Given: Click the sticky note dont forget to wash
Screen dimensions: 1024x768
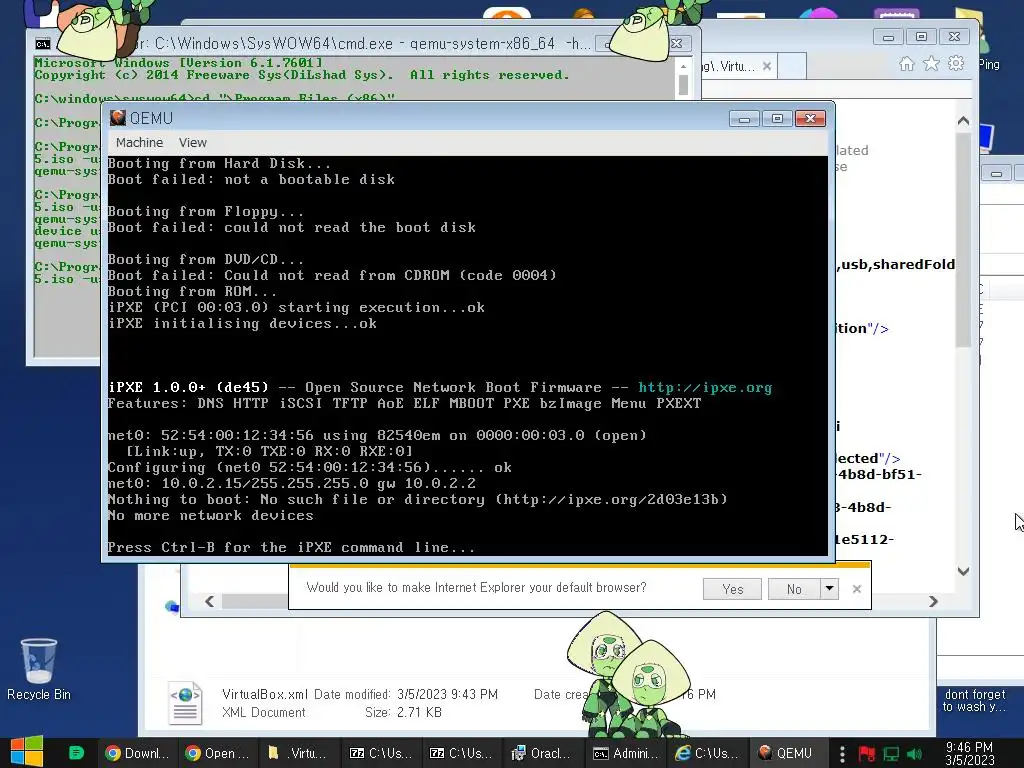Looking at the screenshot, I should [x=974, y=700].
